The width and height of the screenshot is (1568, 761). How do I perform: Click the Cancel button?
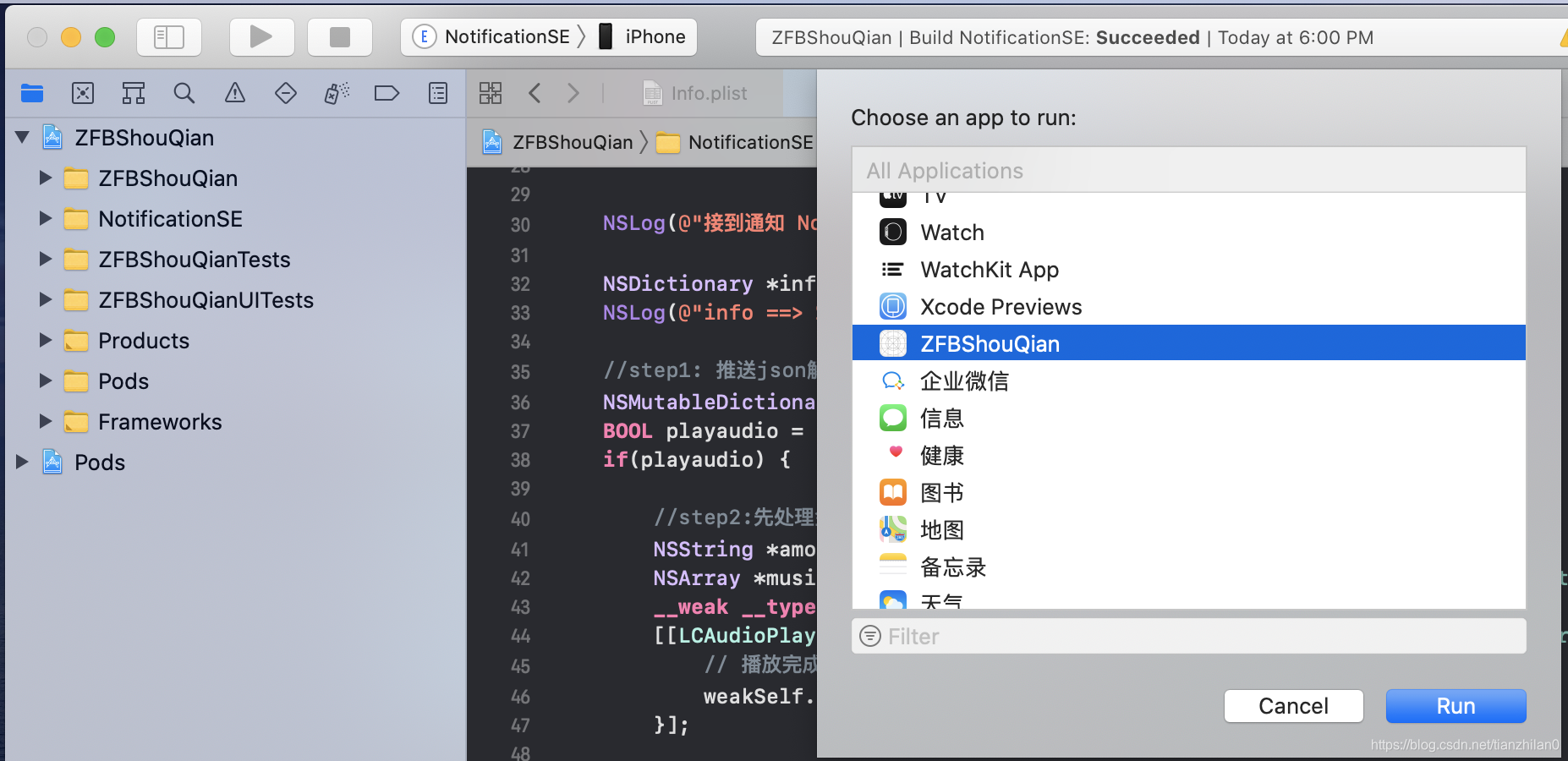point(1294,706)
